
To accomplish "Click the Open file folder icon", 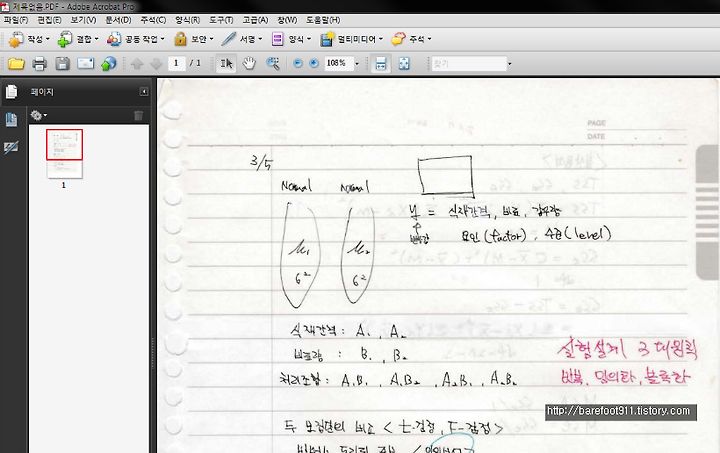I will (16, 64).
